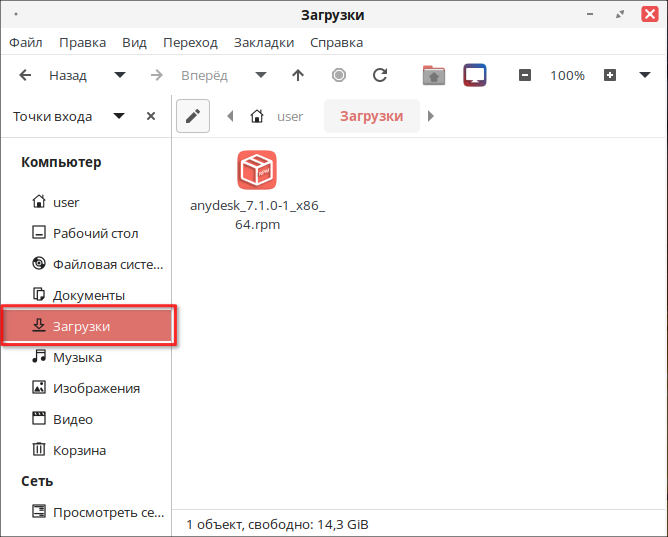Open the Точки входа sidebar dropdown
This screenshot has width=668, height=537.
tap(119, 116)
